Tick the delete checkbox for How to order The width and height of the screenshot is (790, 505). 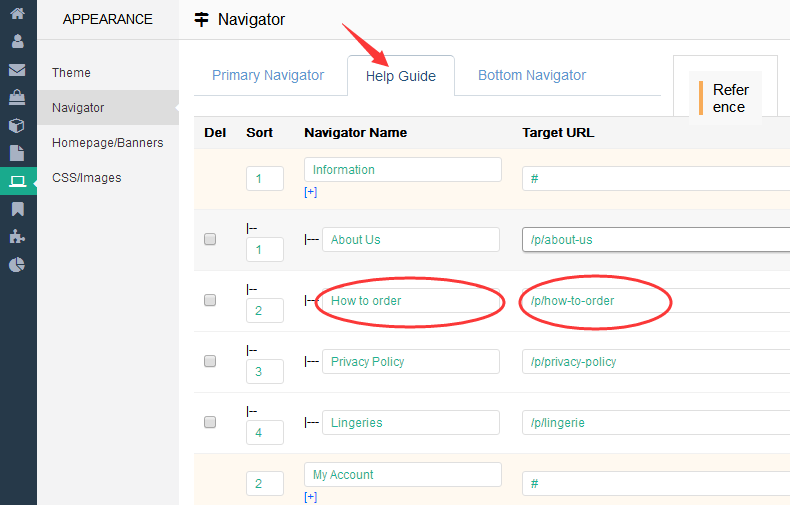210,300
